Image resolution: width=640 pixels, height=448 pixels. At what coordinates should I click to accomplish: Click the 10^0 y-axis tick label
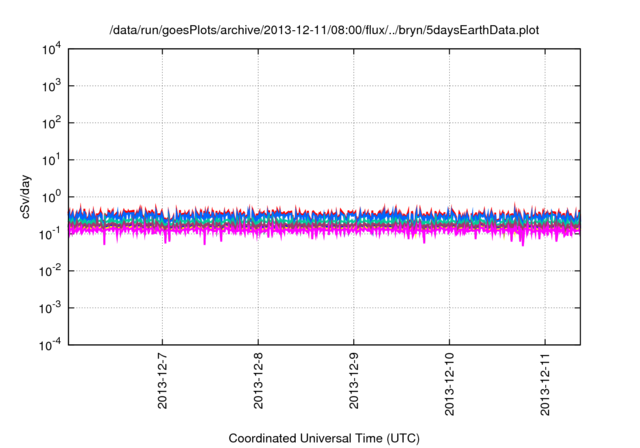[52, 197]
